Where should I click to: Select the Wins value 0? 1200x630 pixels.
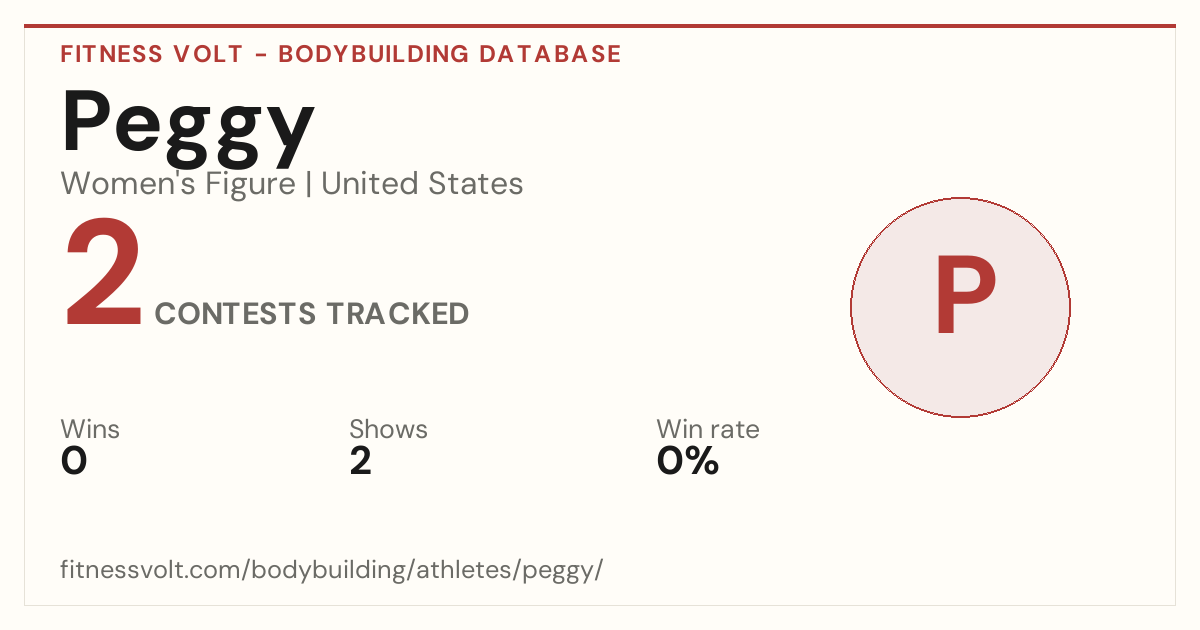click(74, 461)
